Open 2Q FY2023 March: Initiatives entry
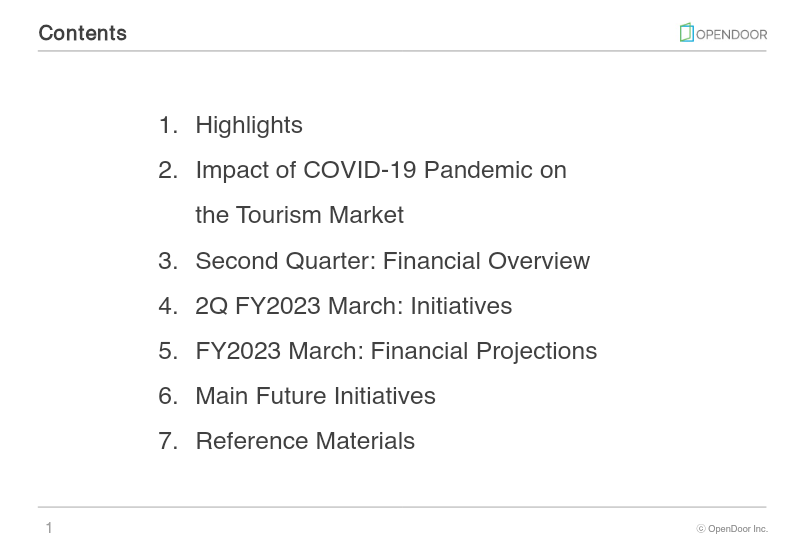Viewport: 799px width, 553px height. tap(353, 306)
